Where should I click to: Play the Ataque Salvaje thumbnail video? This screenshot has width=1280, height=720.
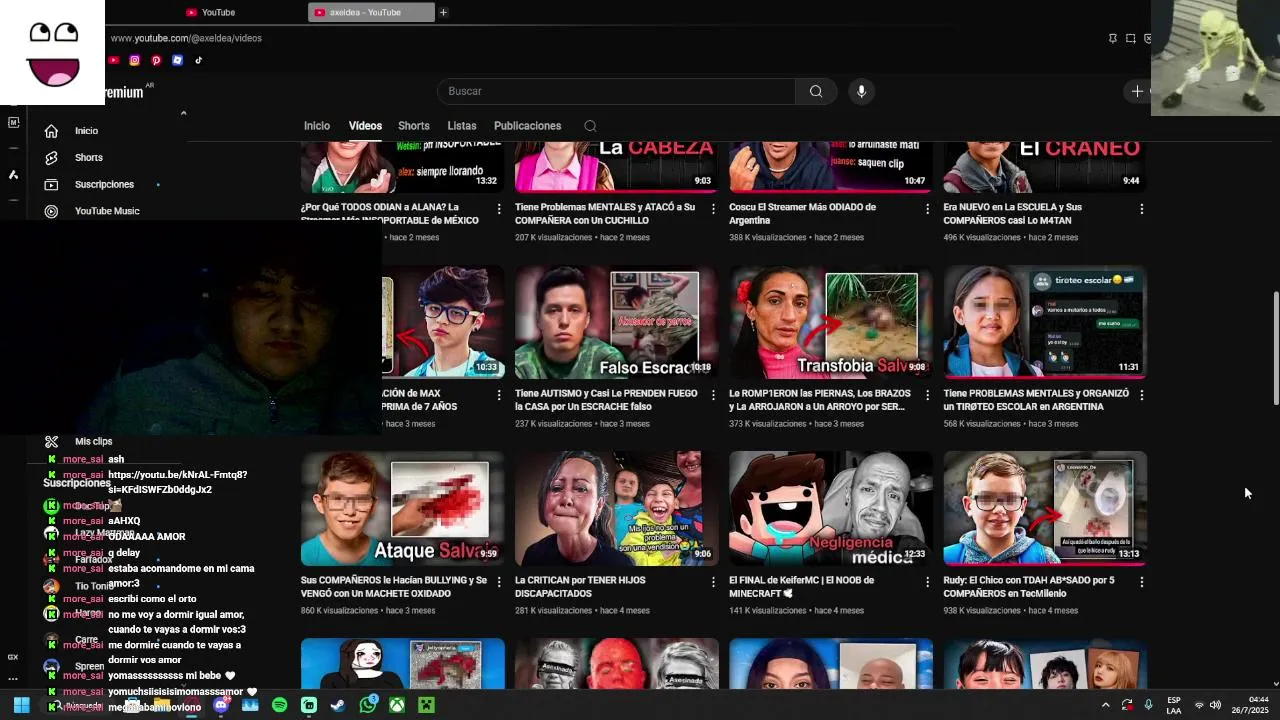[402, 508]
